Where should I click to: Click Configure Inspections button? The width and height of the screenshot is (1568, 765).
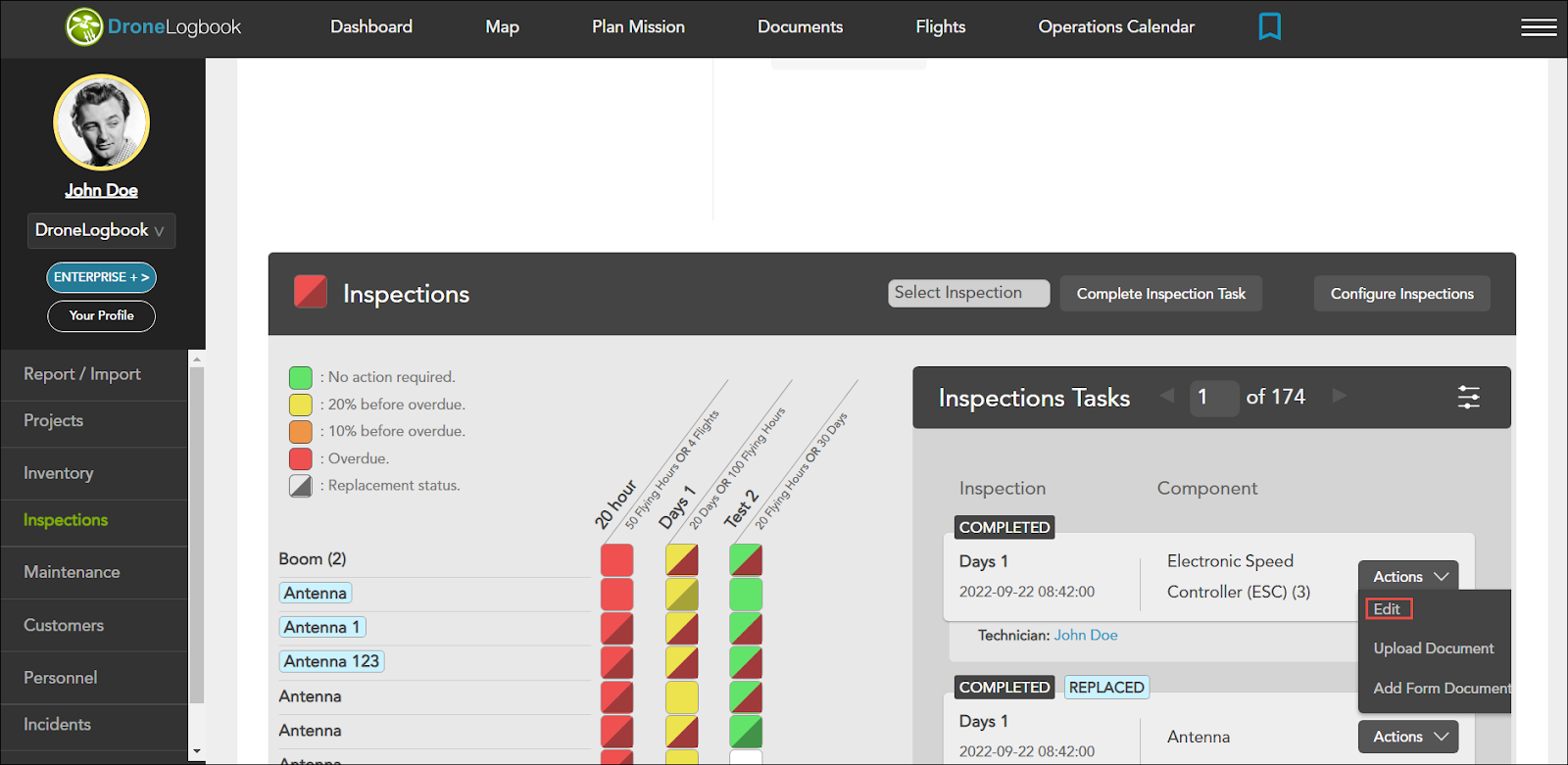[x=1401, y=294]
